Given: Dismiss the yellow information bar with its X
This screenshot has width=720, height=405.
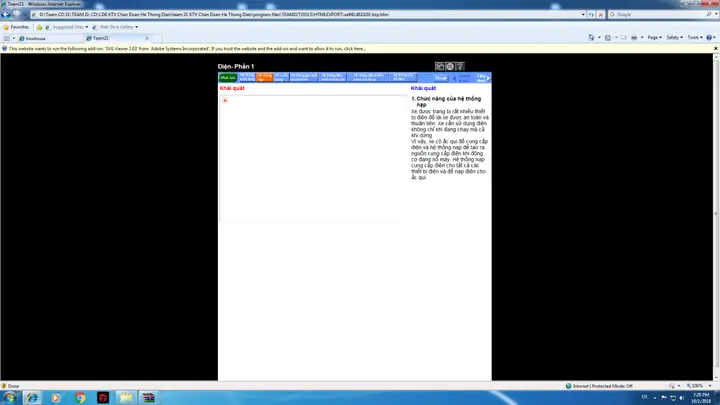Looking at the screenshot, I should click(715, 49).
